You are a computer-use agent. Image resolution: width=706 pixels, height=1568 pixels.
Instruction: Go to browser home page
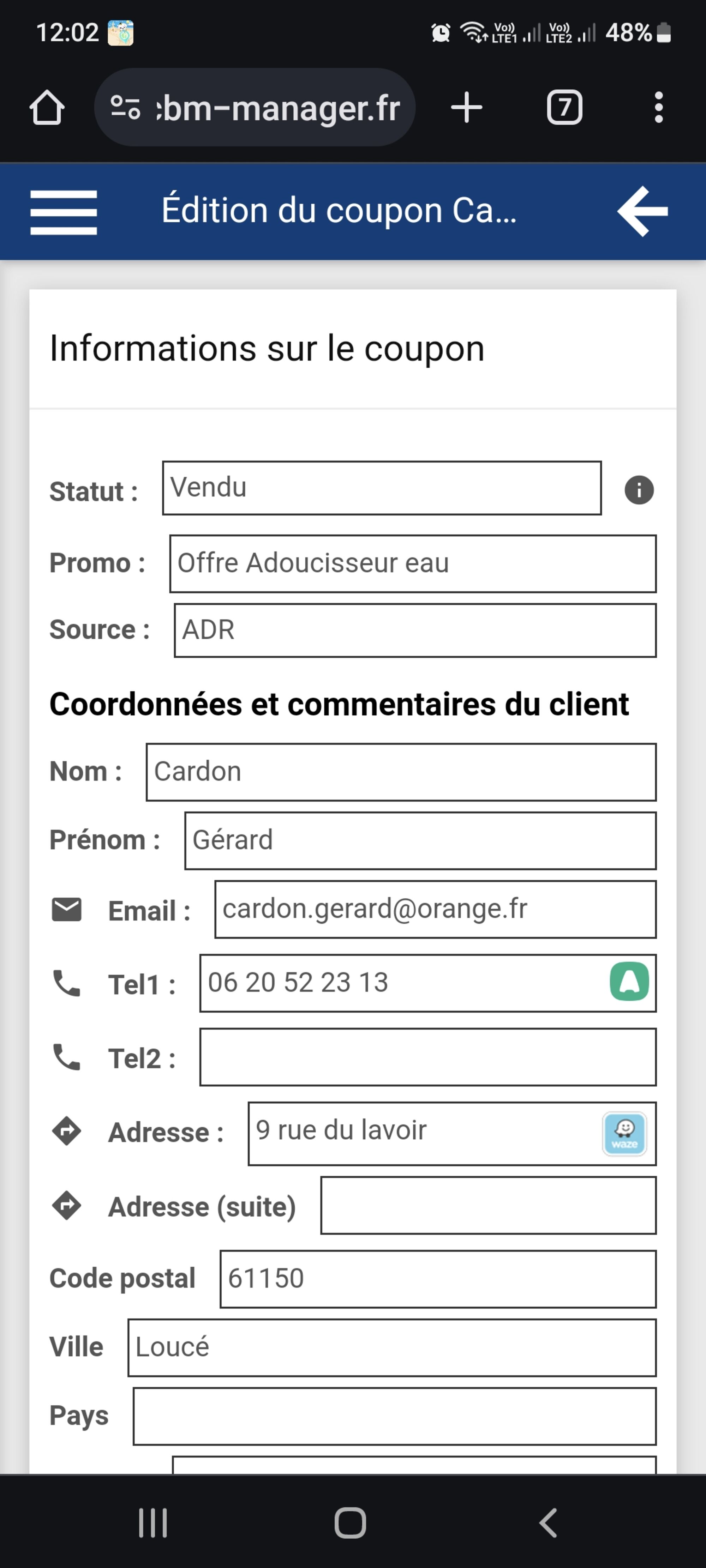[47, 108]
